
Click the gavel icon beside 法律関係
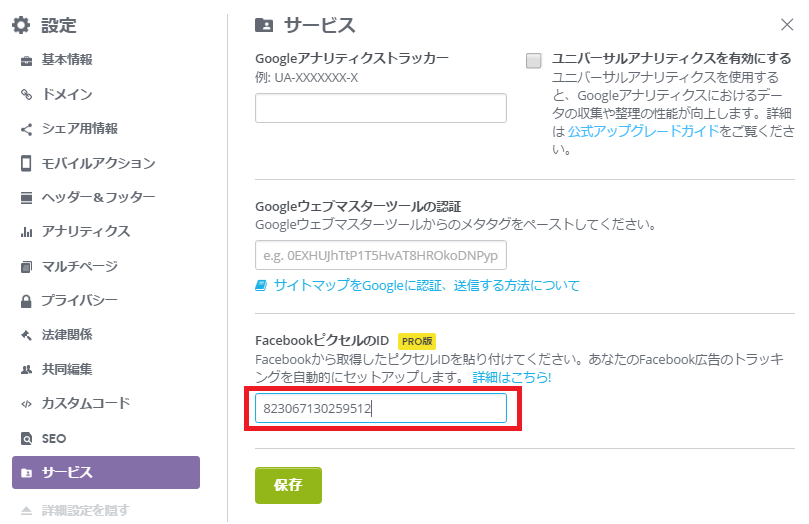click(x=26, y=335)
